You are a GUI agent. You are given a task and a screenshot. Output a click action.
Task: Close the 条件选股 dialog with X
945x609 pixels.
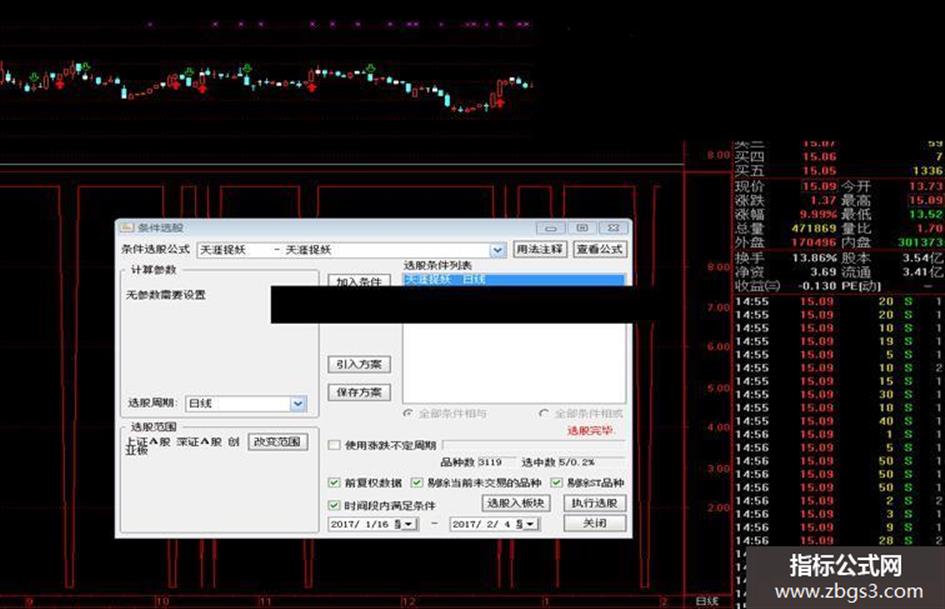pos(614,228)
